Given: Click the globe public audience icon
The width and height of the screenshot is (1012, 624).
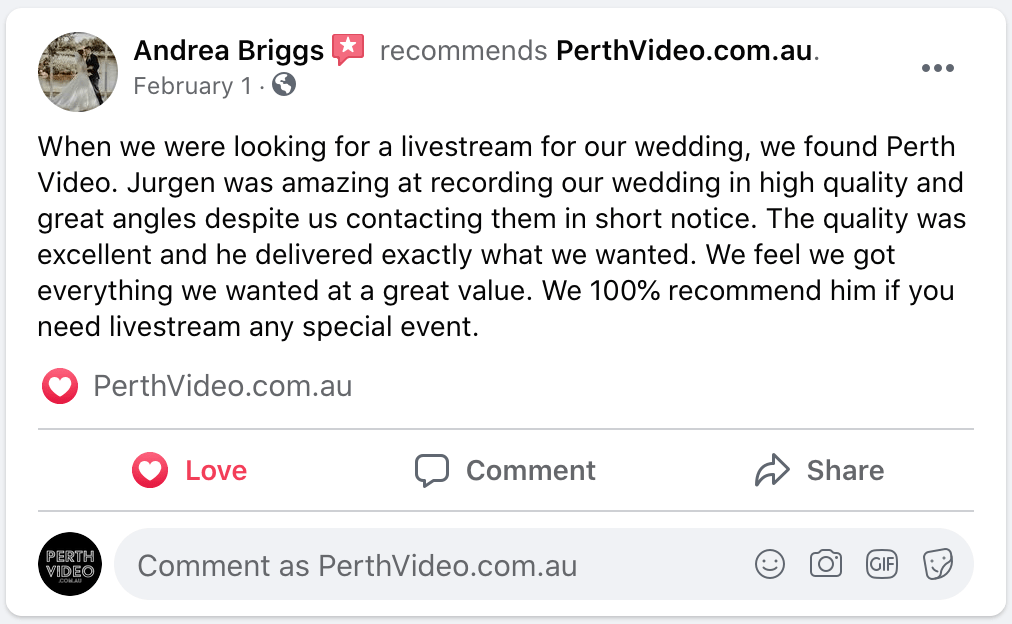Looking at the screenshot, I should click(284, 86).
